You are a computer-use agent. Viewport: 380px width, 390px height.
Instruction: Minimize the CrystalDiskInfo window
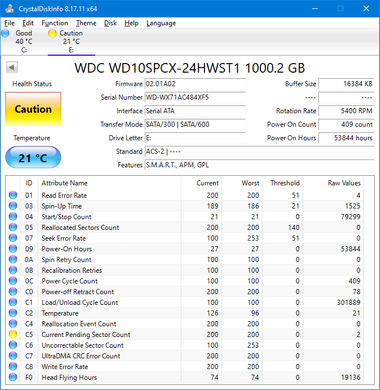point(315,8)
